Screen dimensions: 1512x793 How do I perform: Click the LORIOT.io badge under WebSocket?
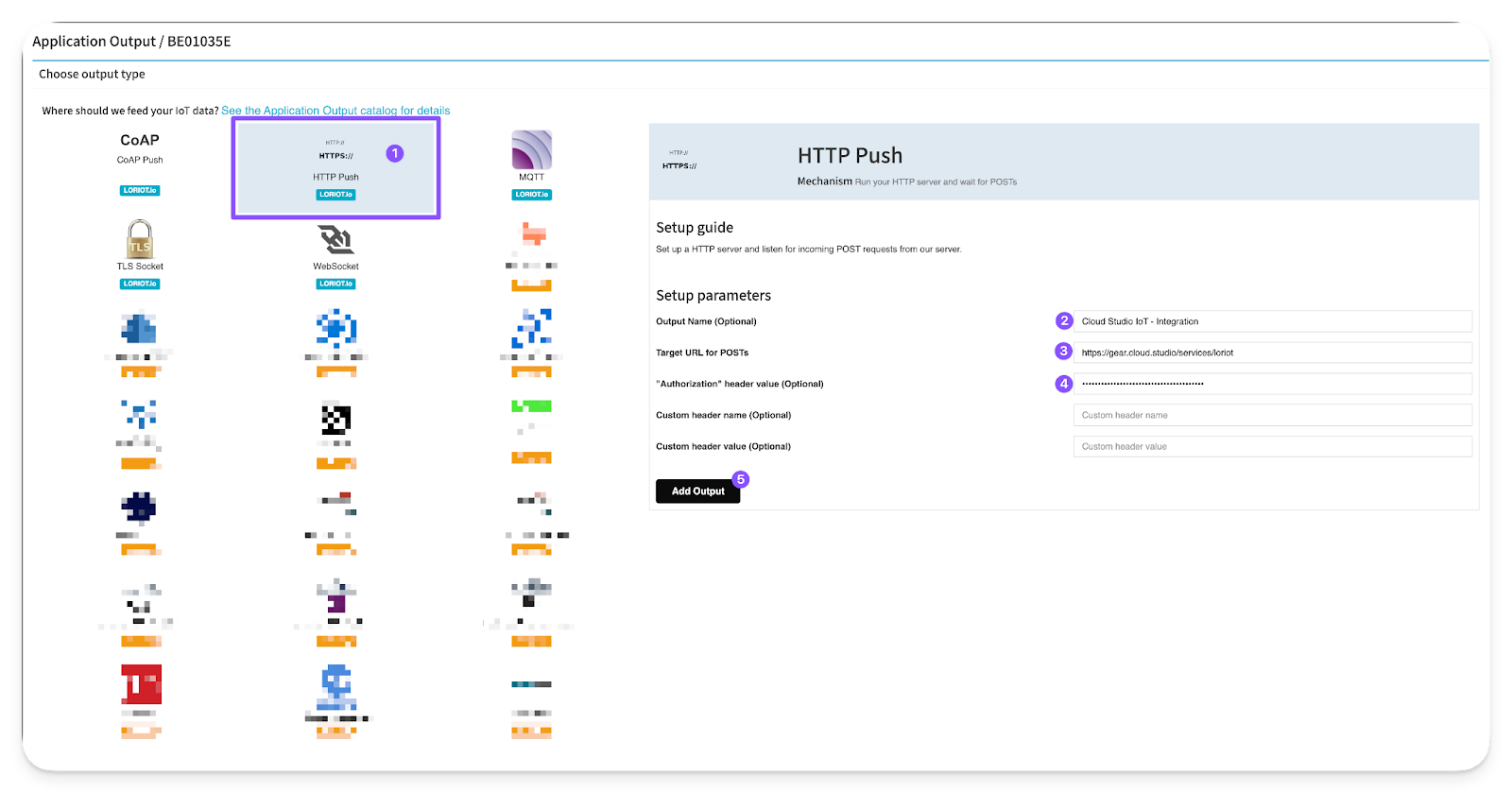(335, 284)
